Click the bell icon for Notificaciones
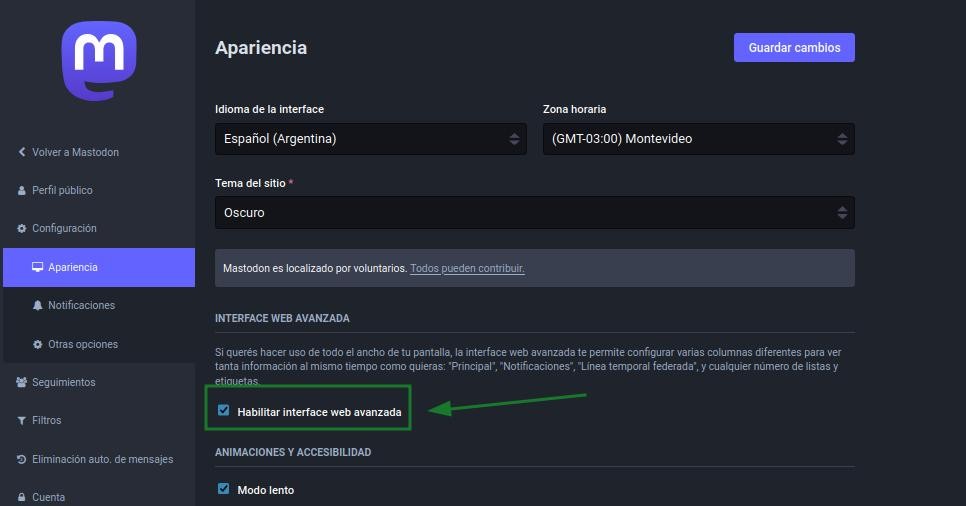966x506 pixels. (x=38, y=306)
